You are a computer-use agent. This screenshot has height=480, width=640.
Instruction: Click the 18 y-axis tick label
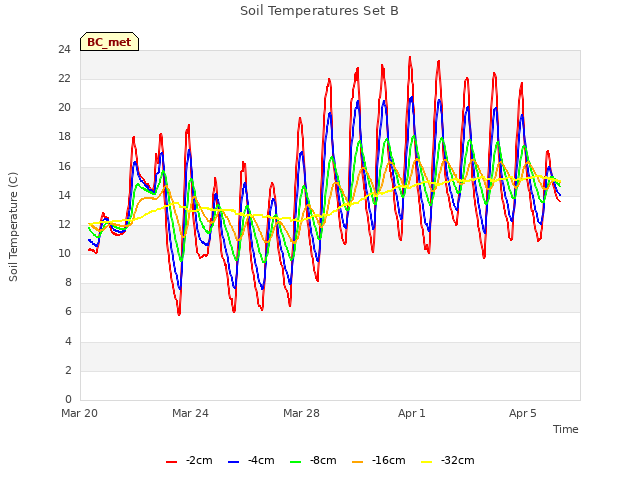point(64,137)
